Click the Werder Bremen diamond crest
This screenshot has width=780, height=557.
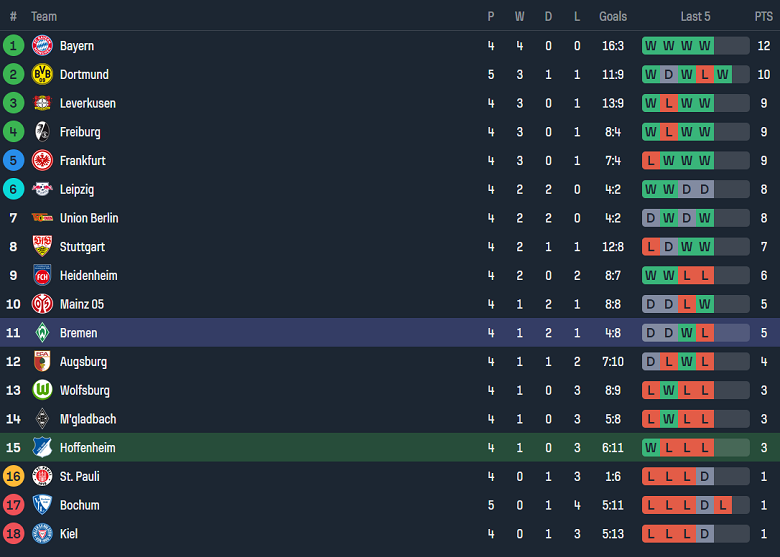point(42,333)
